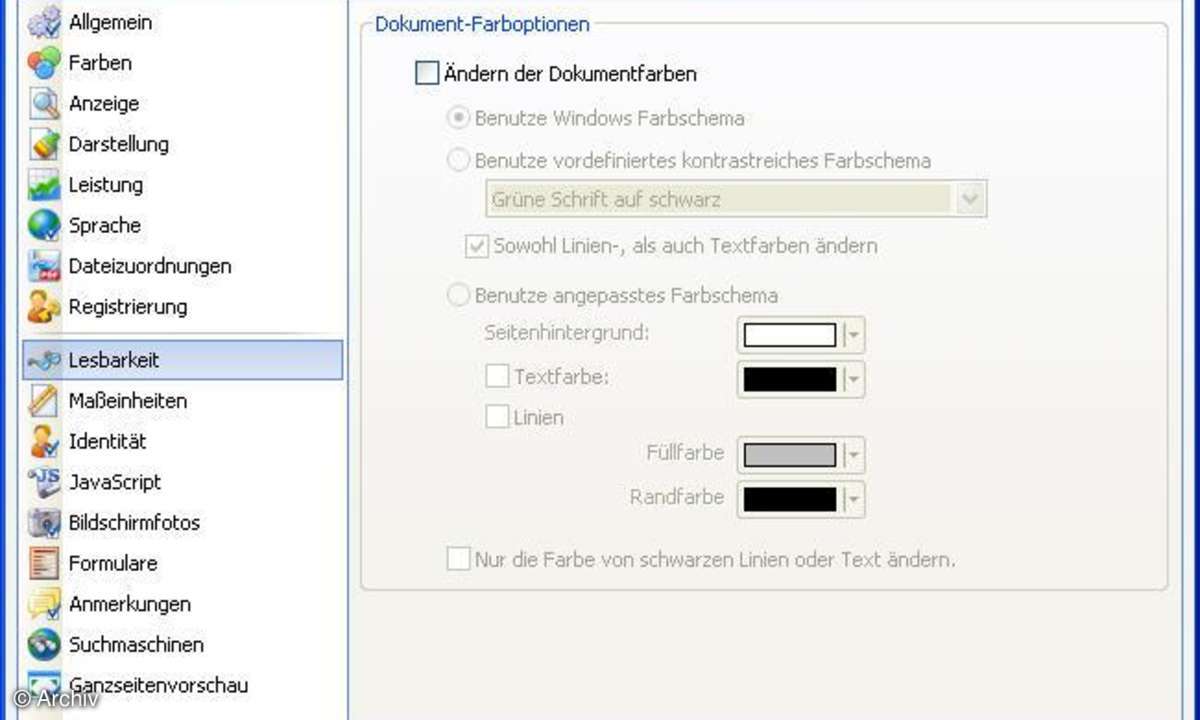Image resolution: width=1200 pixels, height=720 pixels.
Task: Click the Dateizuordnungen file icon
Action: click(44, 266)
